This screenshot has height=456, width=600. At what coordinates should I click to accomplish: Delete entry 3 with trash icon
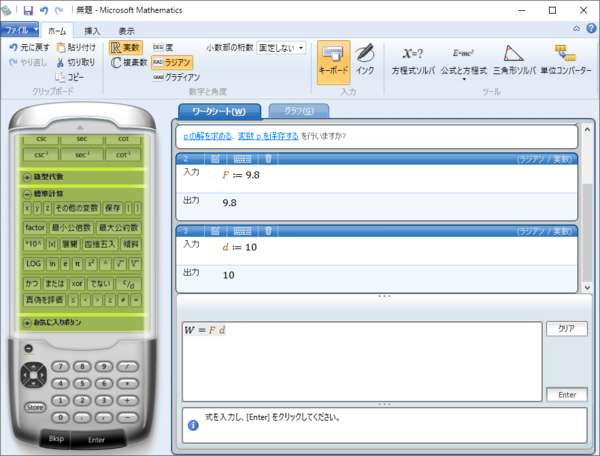tap(268, 231)
